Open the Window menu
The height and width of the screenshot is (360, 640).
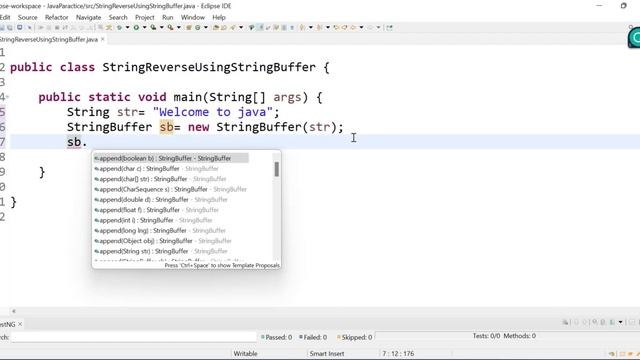pyautogui.click(x=193, y=18)
